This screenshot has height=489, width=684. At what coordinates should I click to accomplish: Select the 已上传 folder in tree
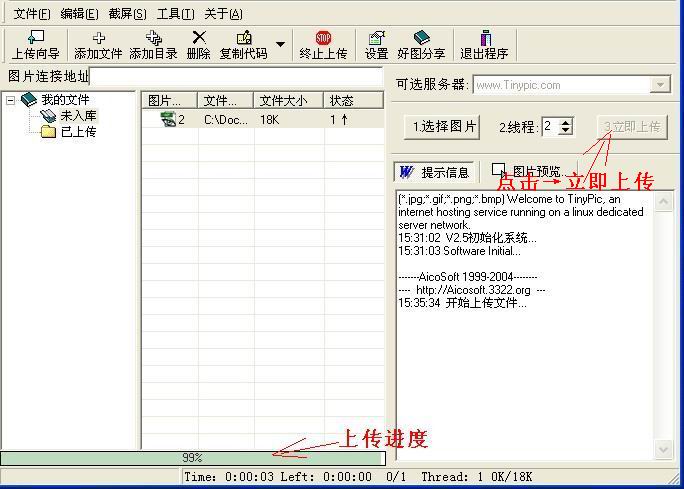pyautogui.click(x=78, y=131)
